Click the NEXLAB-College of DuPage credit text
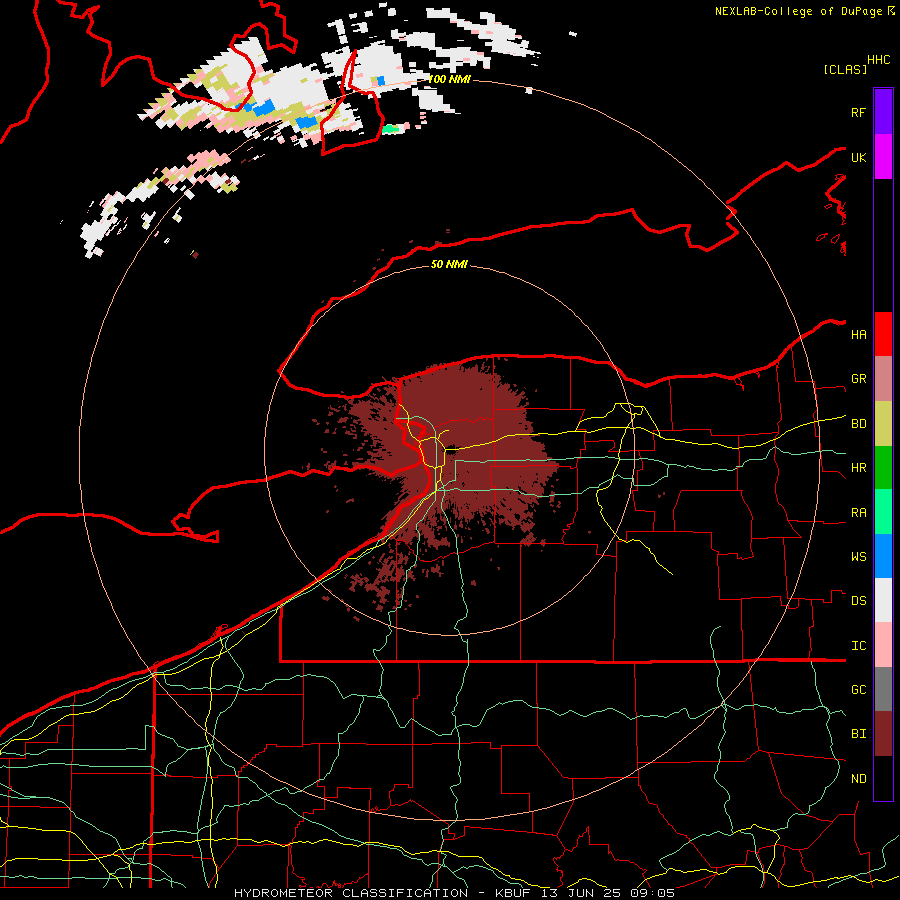Viewport: 900px width, 900px height. pos(798,11)
